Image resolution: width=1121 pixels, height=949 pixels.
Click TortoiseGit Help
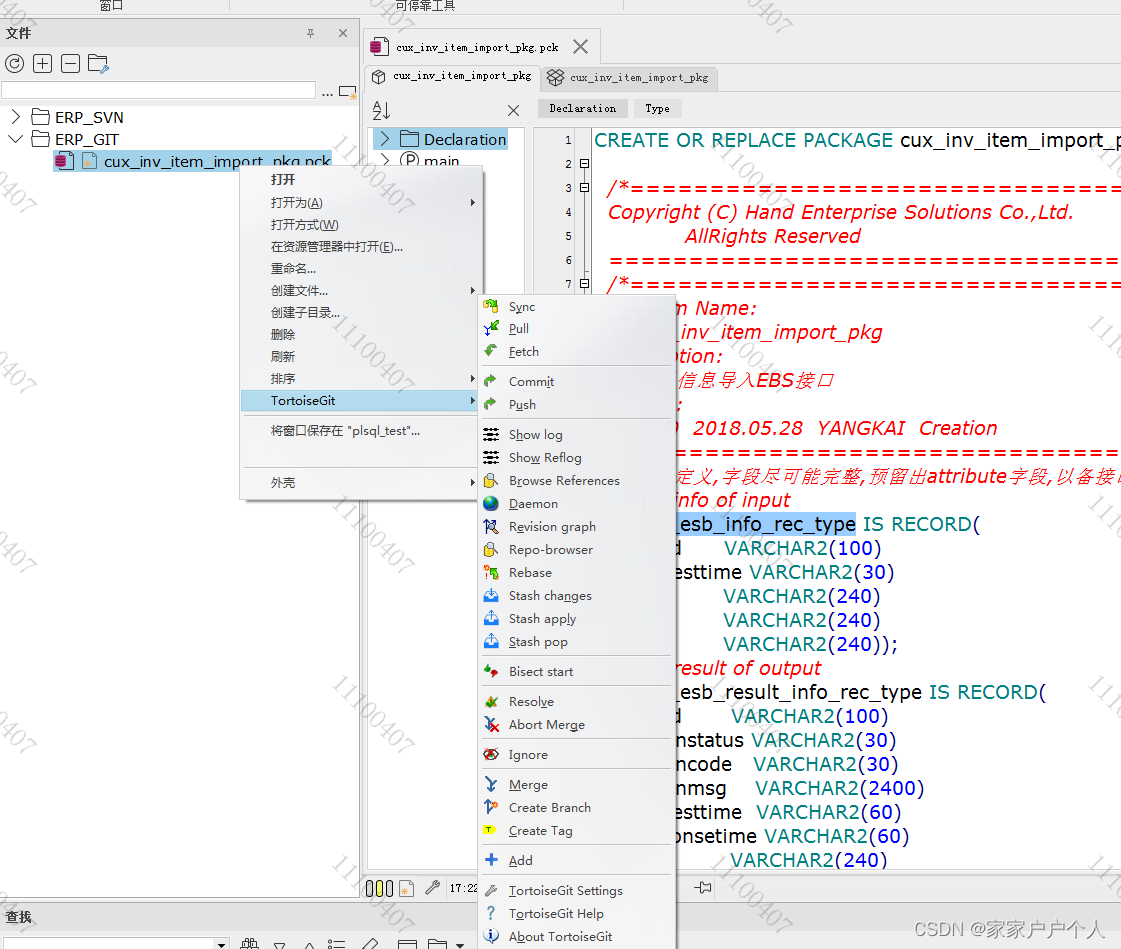[x=555, y=913]
